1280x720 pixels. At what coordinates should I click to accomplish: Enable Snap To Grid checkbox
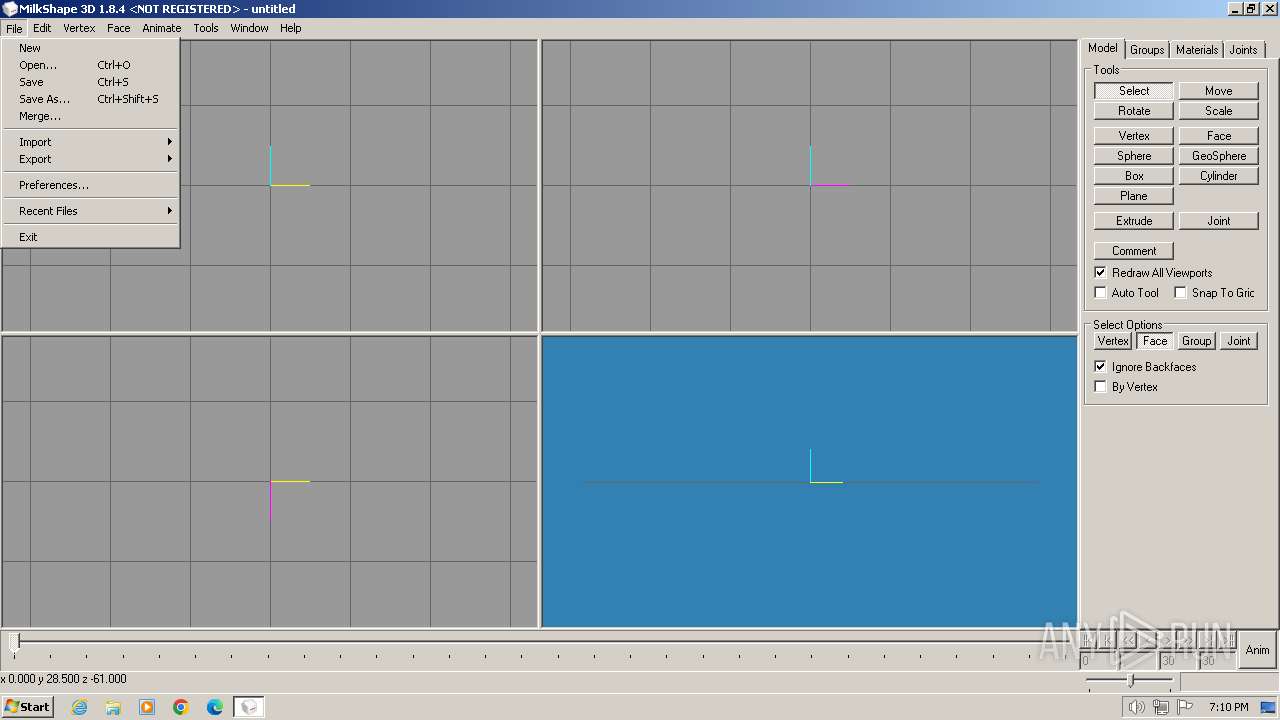click(x=1214, y=293)
